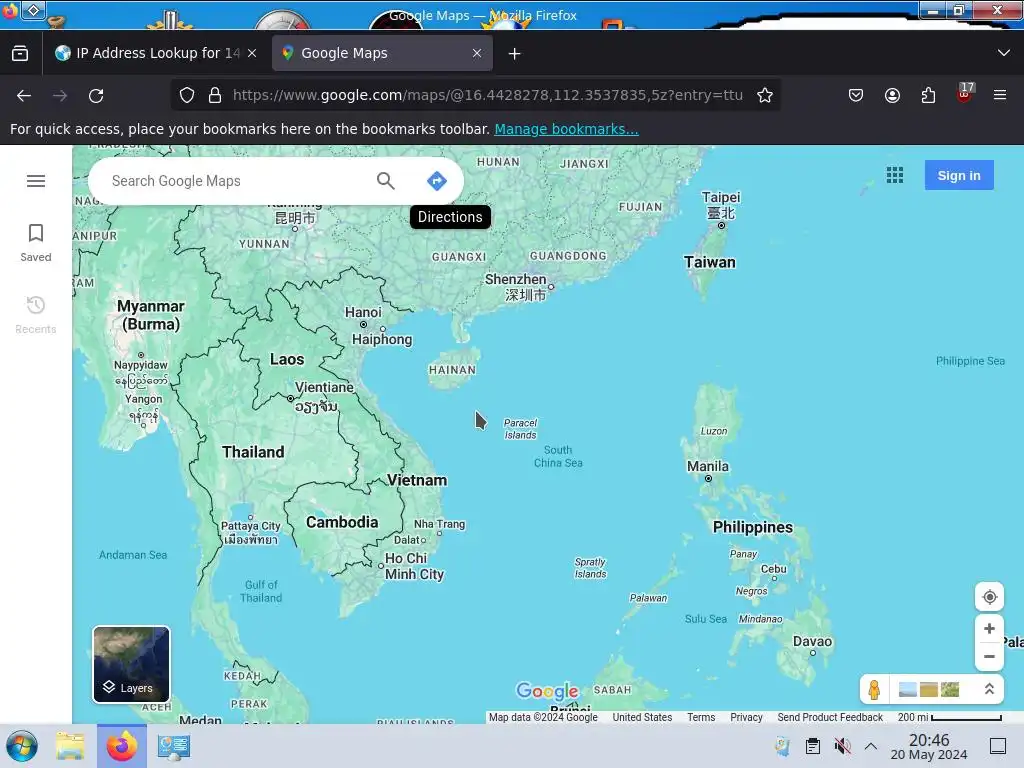
Task: Click Send Product Feedback link
Action: pos(830,717)
